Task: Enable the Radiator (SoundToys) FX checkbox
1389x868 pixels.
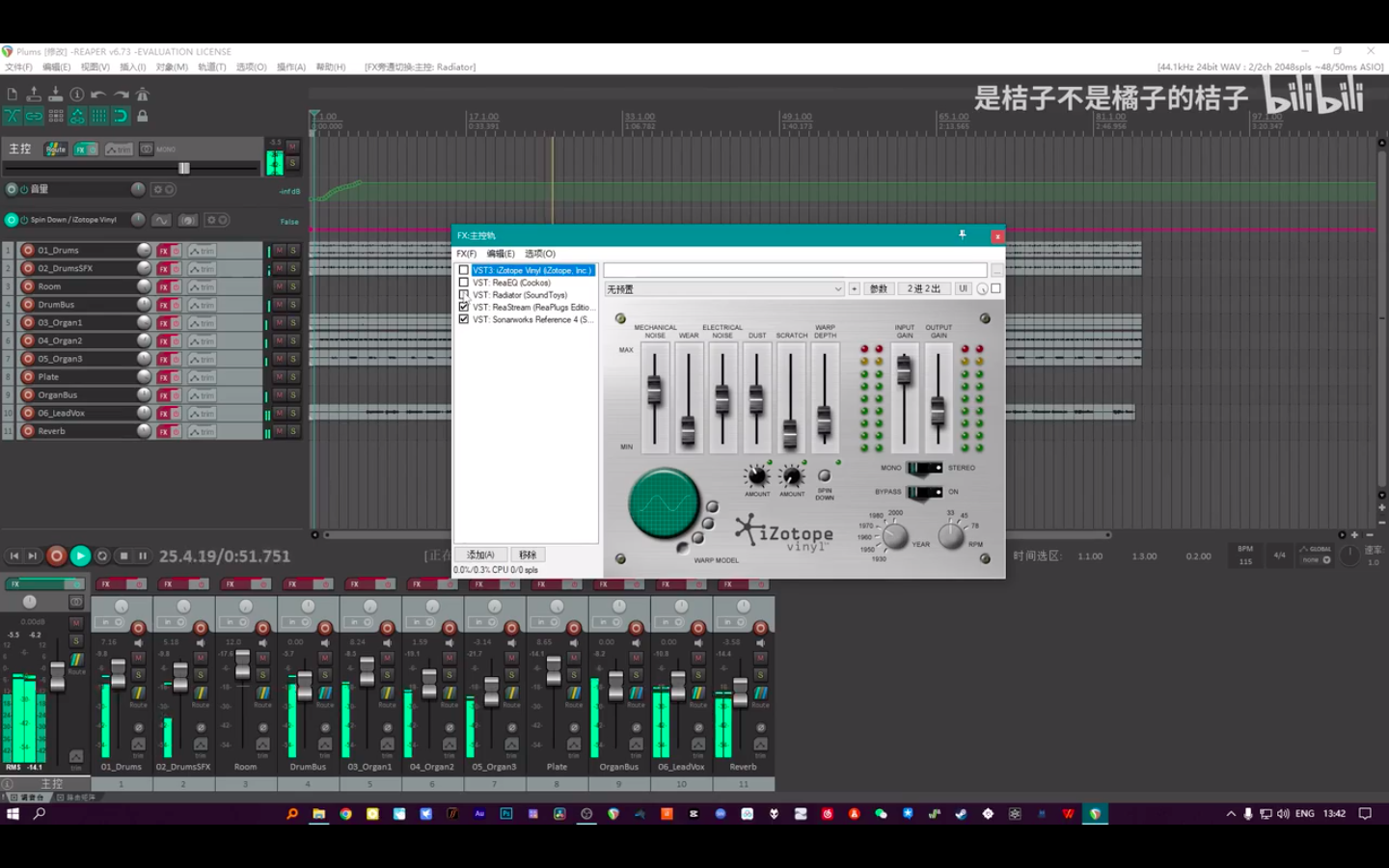Action: 464,295
